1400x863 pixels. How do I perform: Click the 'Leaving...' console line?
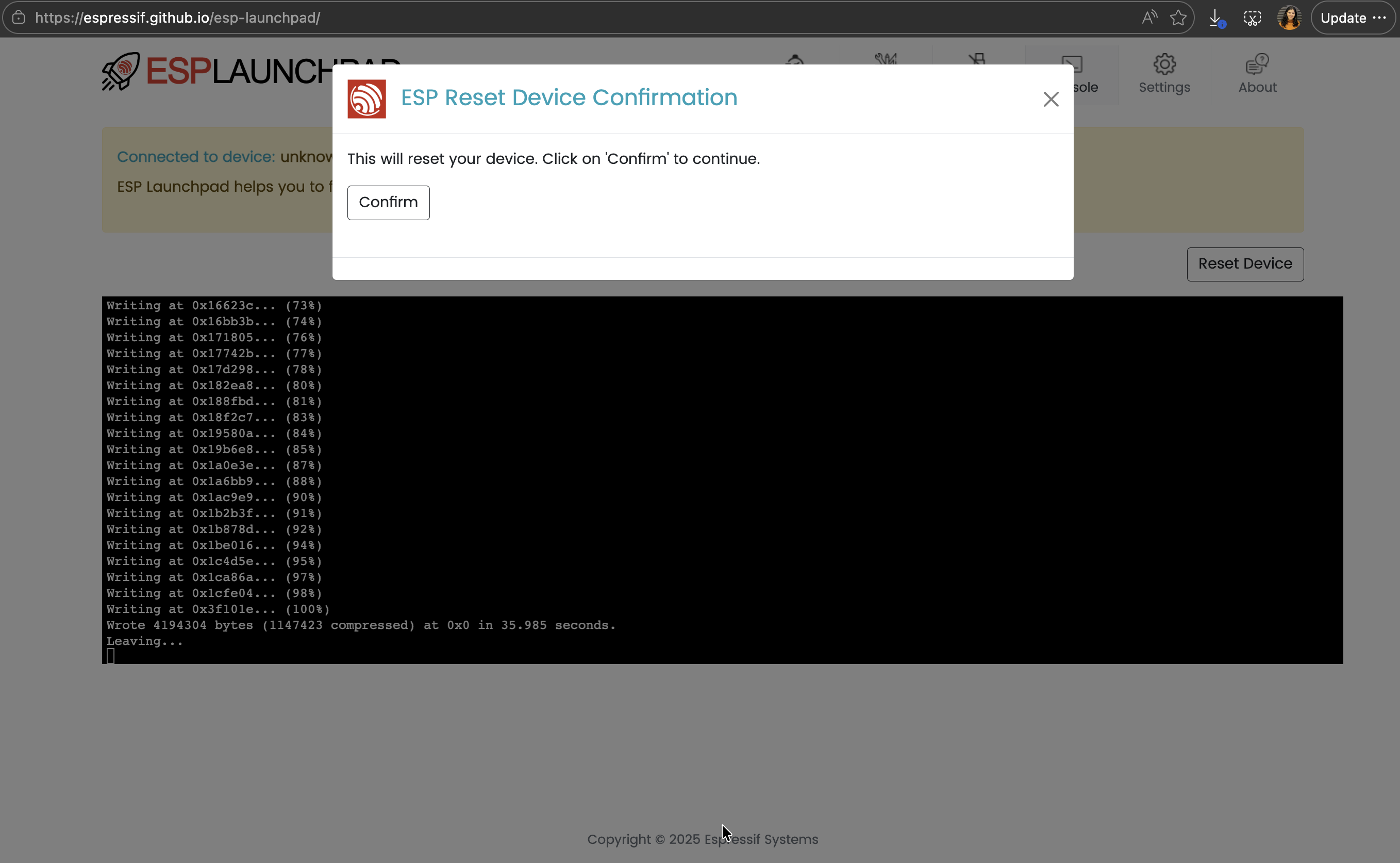tap(144, 641)
